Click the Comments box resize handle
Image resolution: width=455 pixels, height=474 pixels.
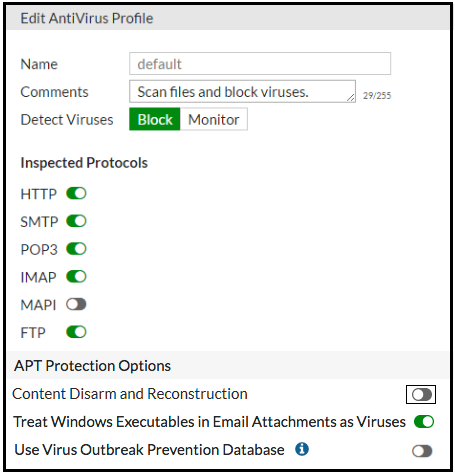[351, 98]
